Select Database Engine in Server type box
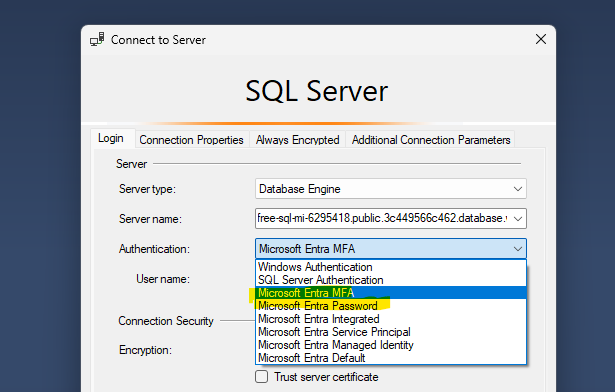The height and width of the screenshot is (392, 615). [x=391, y=189]
